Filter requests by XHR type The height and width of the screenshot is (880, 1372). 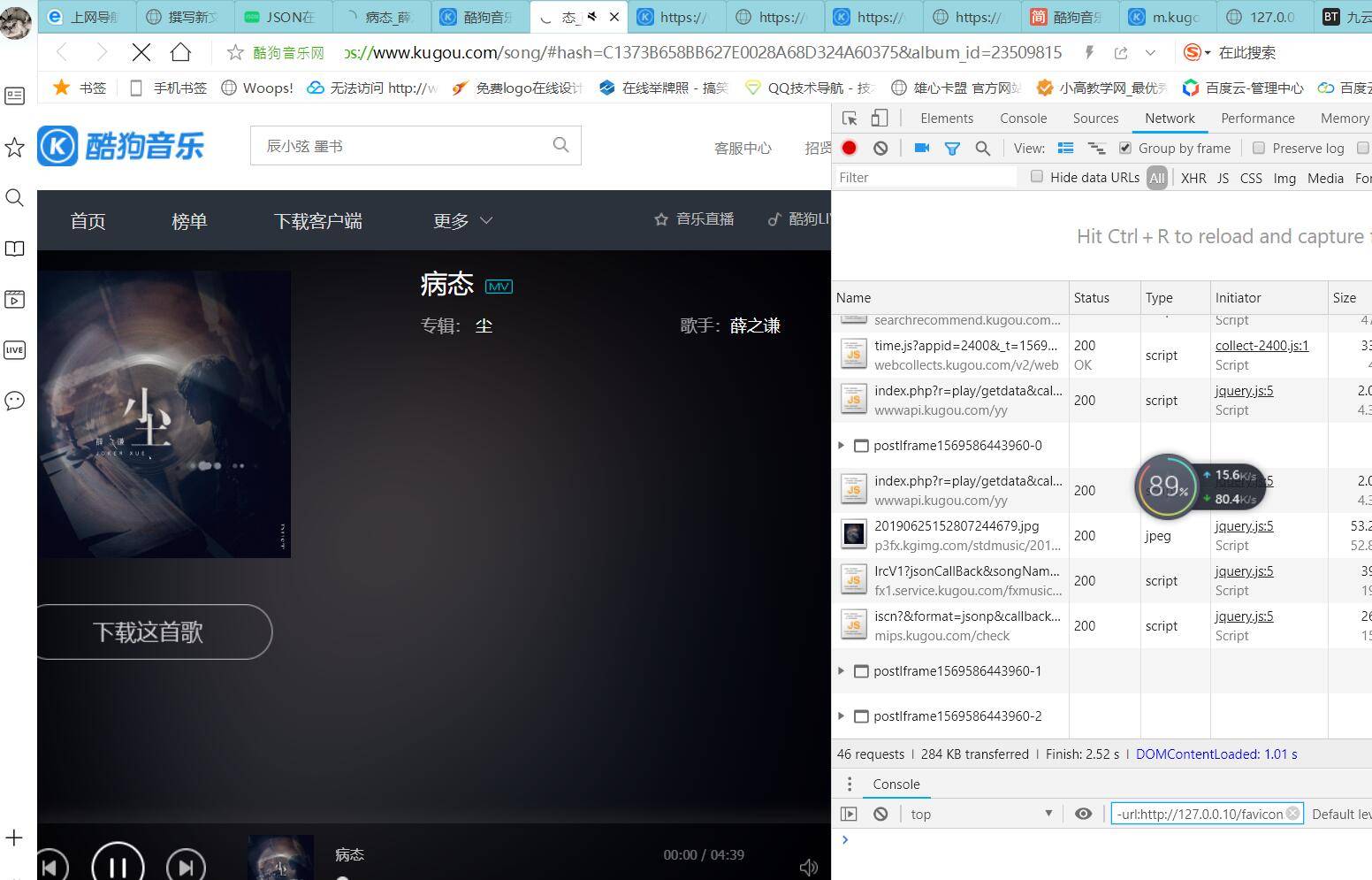point(1193,178)
